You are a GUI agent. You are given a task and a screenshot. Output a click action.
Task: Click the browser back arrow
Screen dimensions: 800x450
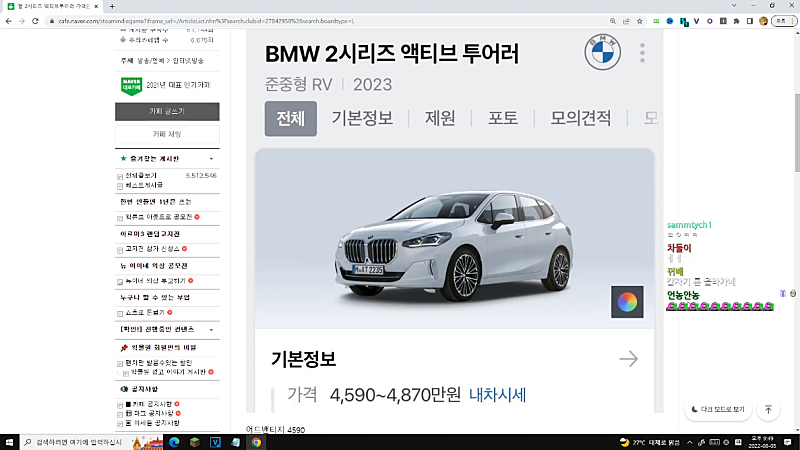[x=9, y=21]
